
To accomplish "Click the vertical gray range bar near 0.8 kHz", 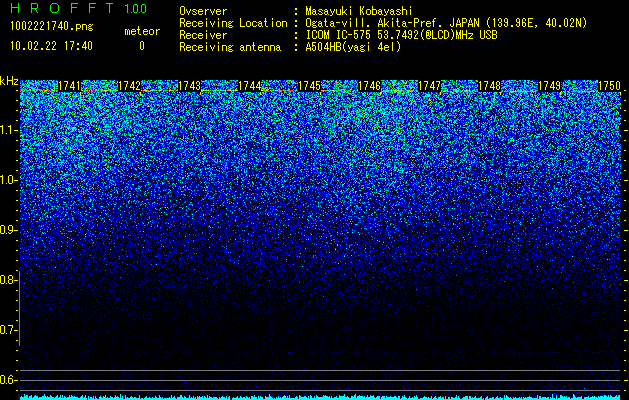I will (x=19, y=308).
